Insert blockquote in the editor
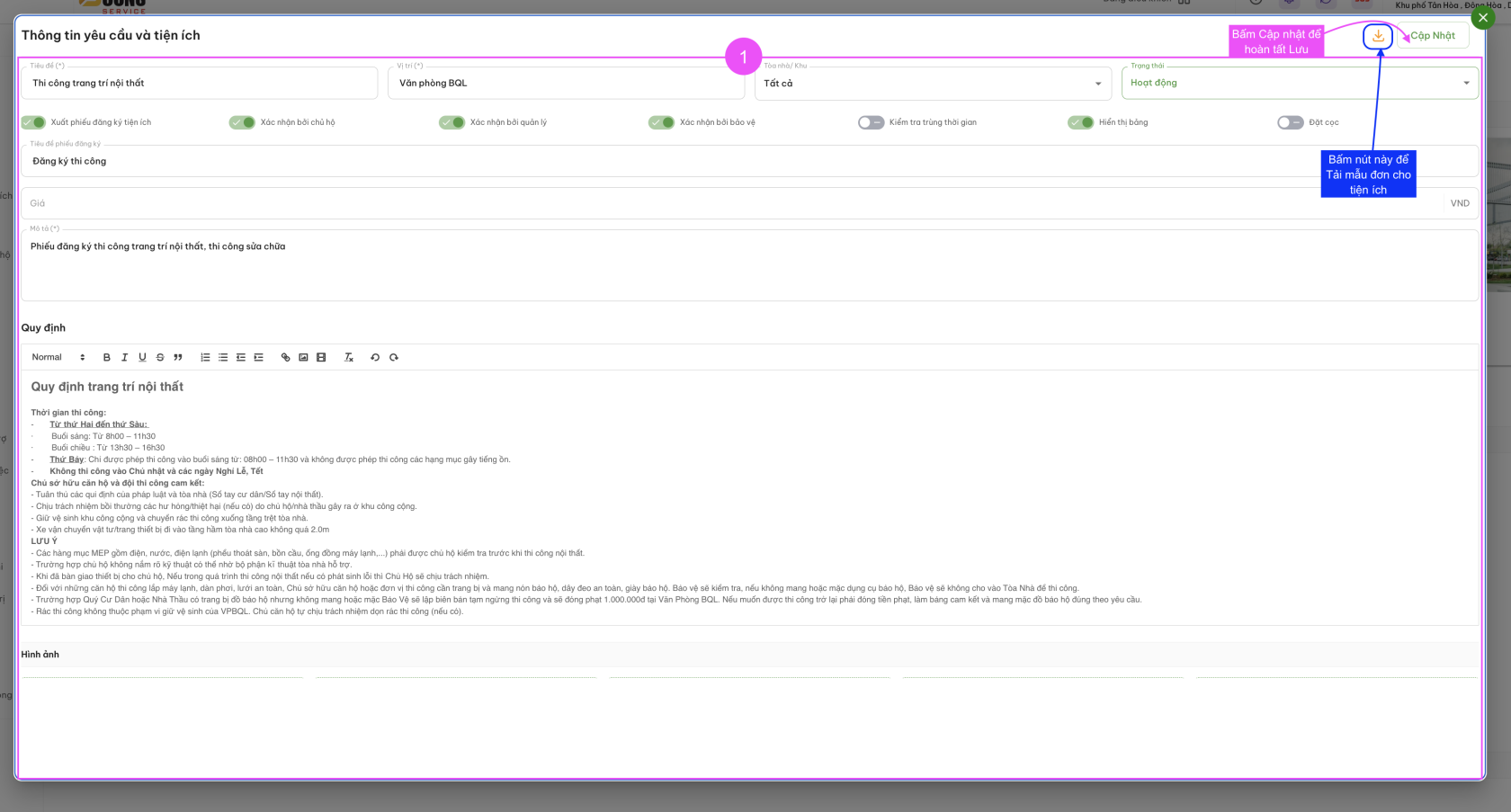 [178, 358]
